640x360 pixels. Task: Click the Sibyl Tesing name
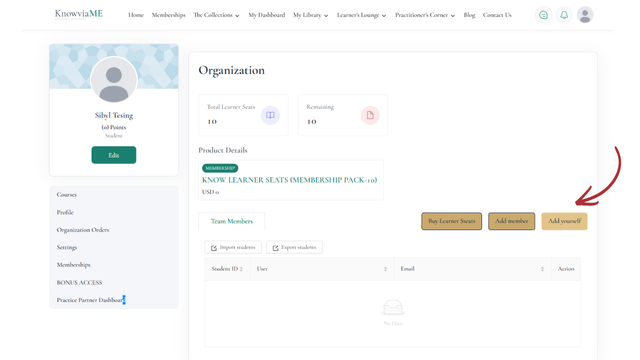(114, 116)
